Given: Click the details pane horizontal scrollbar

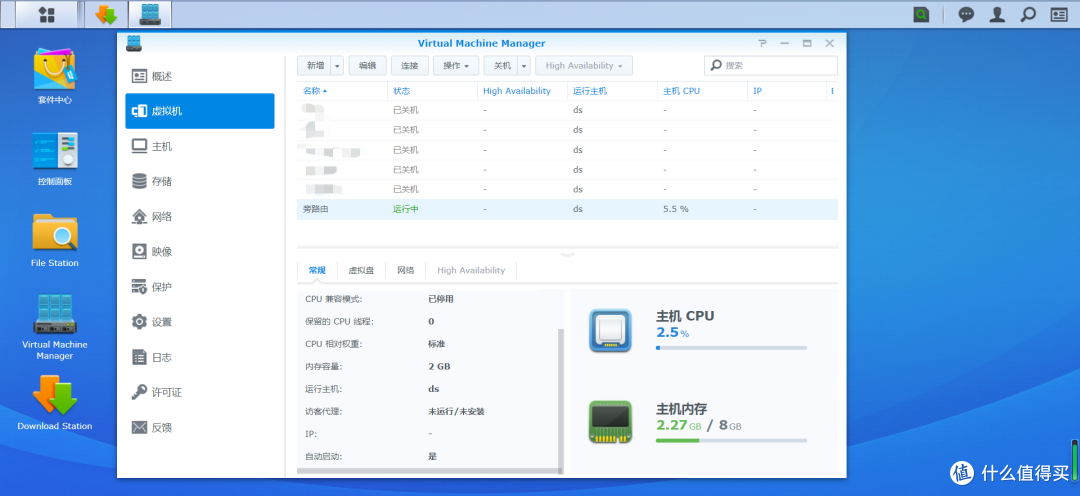Looking at the screenshot, I should coord(430,471).
